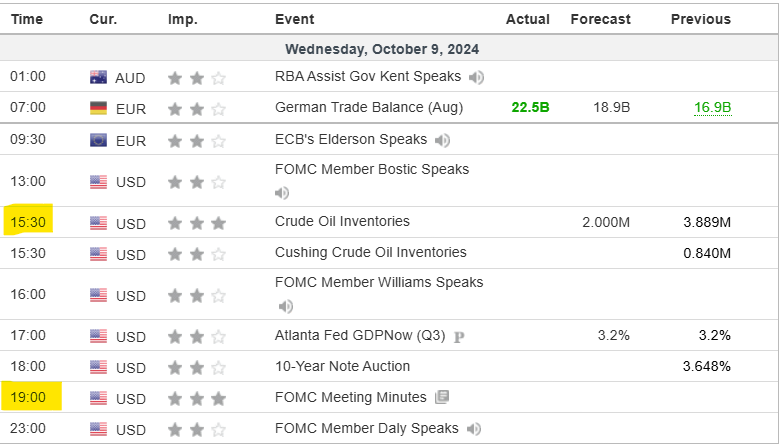Click the preliminary P icon by Atlanta Fed GDPNow
The height and width of the screenshot is (446, 780).
(x=459, y=337)
